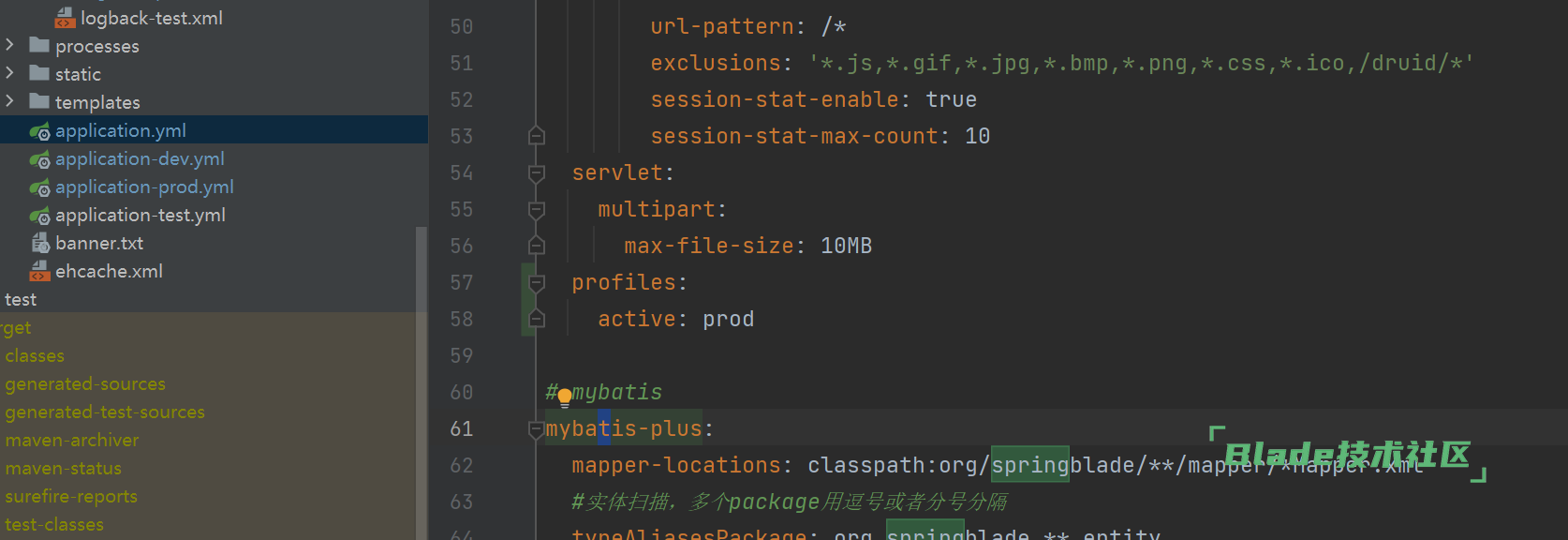Click the application-dev.yml Spring config icon
Image resolution: width=1568 pixels, height=540 pixels.
[39, 159]
